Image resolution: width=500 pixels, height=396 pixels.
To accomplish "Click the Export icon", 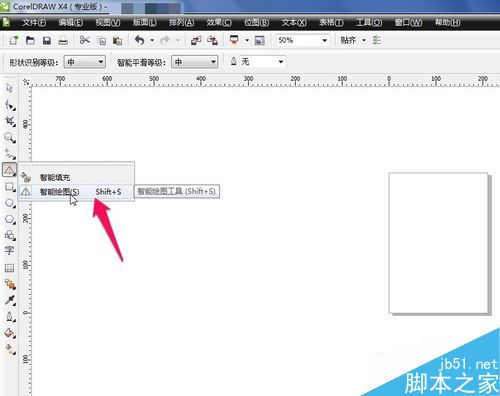I will [x=212, y=41].
